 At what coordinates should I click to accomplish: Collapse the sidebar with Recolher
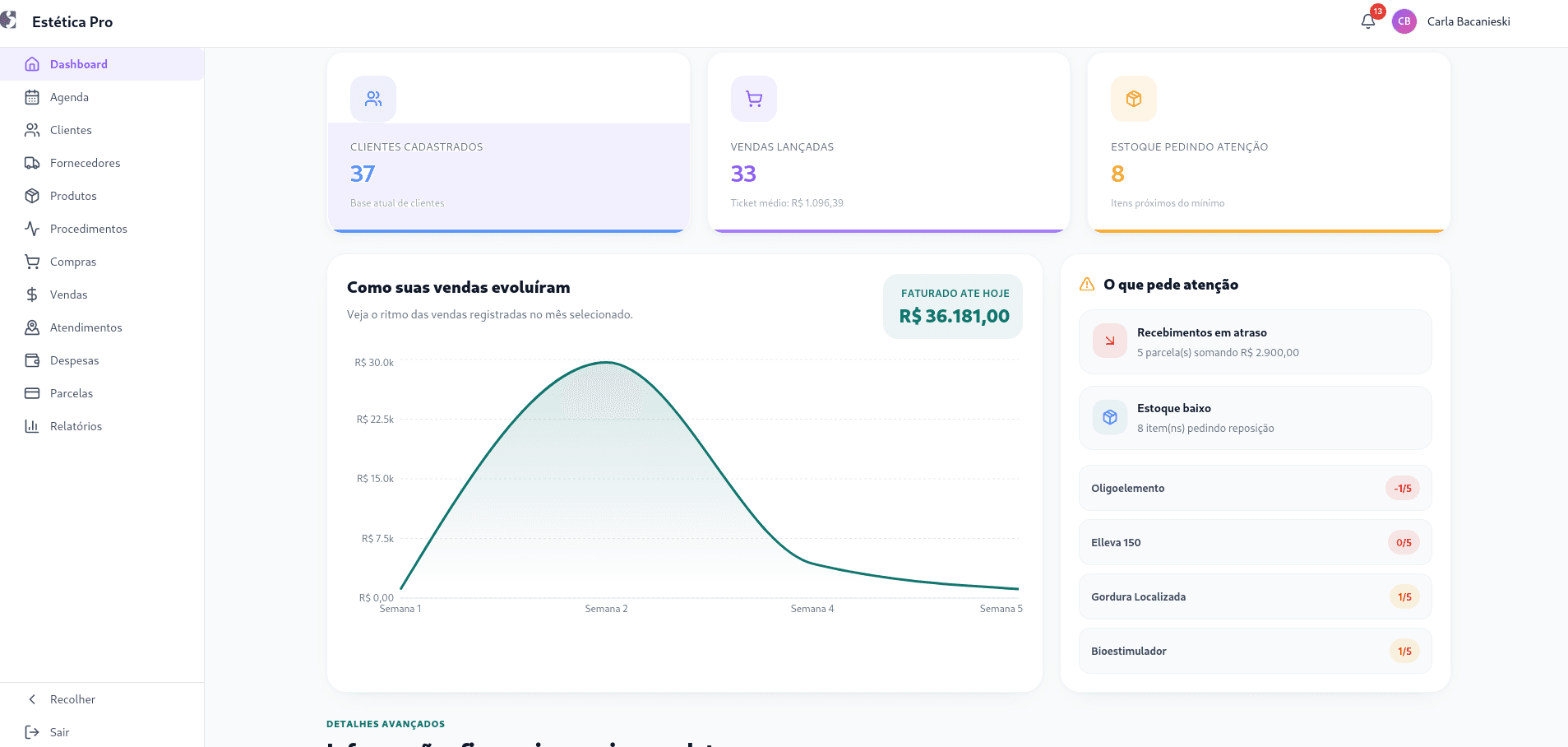102,699
